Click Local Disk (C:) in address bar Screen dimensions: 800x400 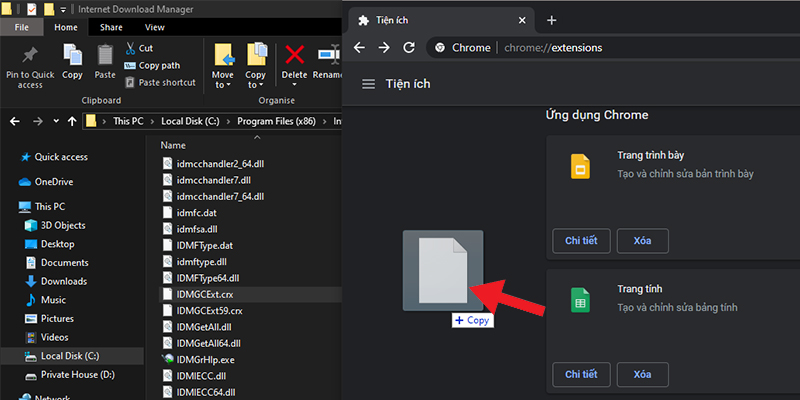tap(190, 121)
